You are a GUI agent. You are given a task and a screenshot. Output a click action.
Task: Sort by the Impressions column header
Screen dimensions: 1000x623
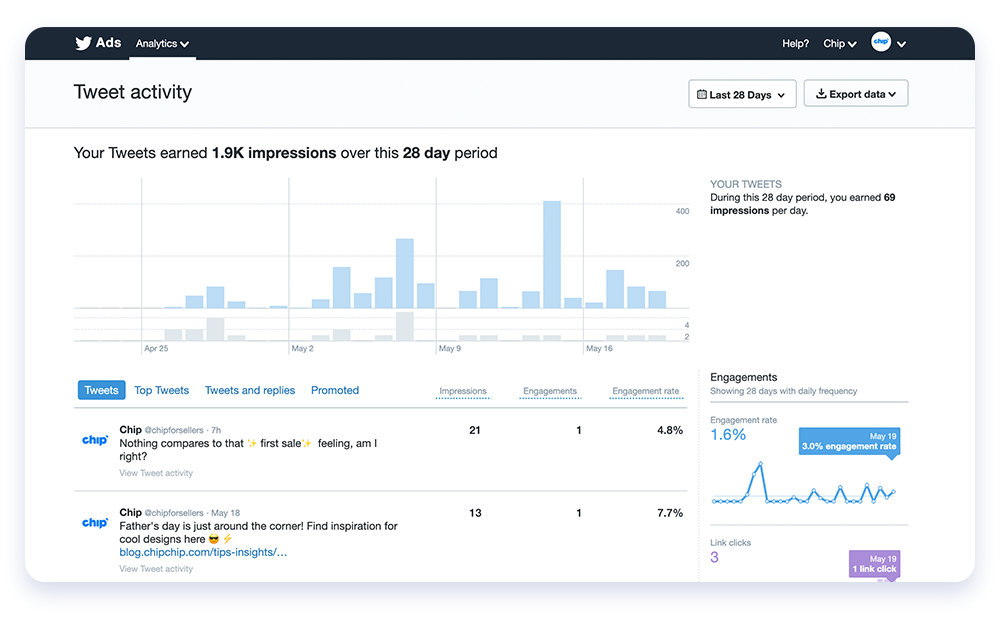(x=463, y=391)
